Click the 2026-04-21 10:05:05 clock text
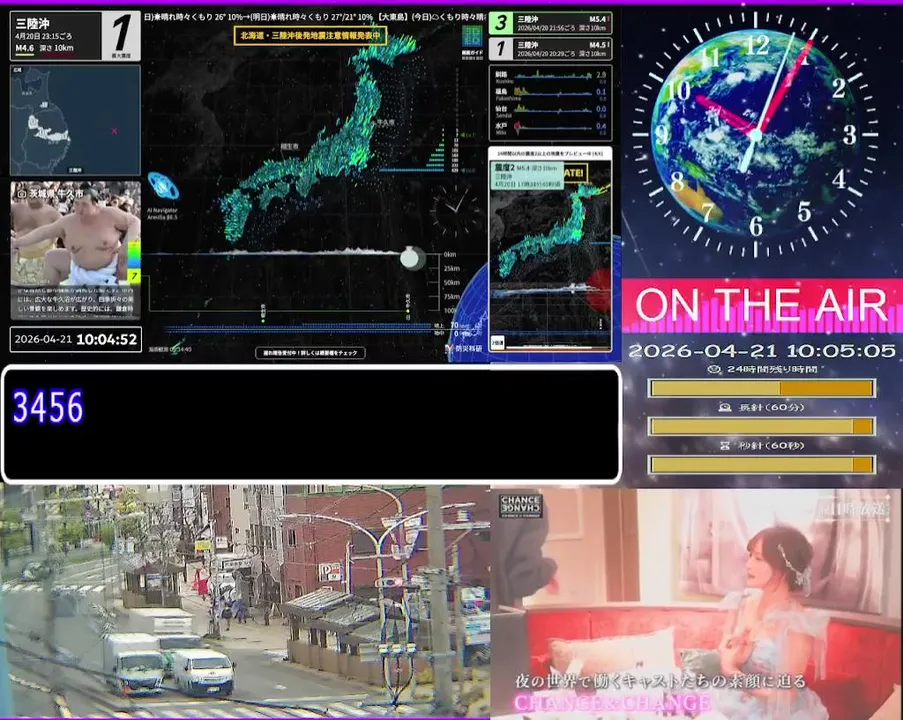Image resolution: width=903 pixels, height=720 pixels. (762, 351)
